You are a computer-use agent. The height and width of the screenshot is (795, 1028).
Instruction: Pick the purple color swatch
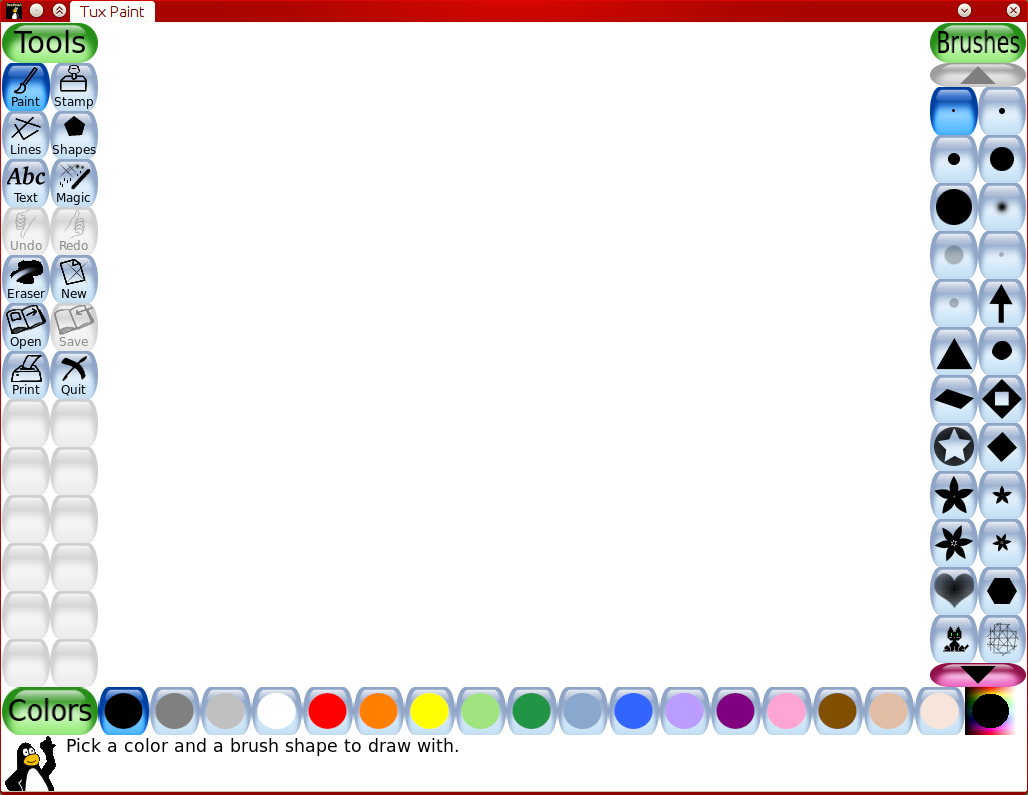735,710
